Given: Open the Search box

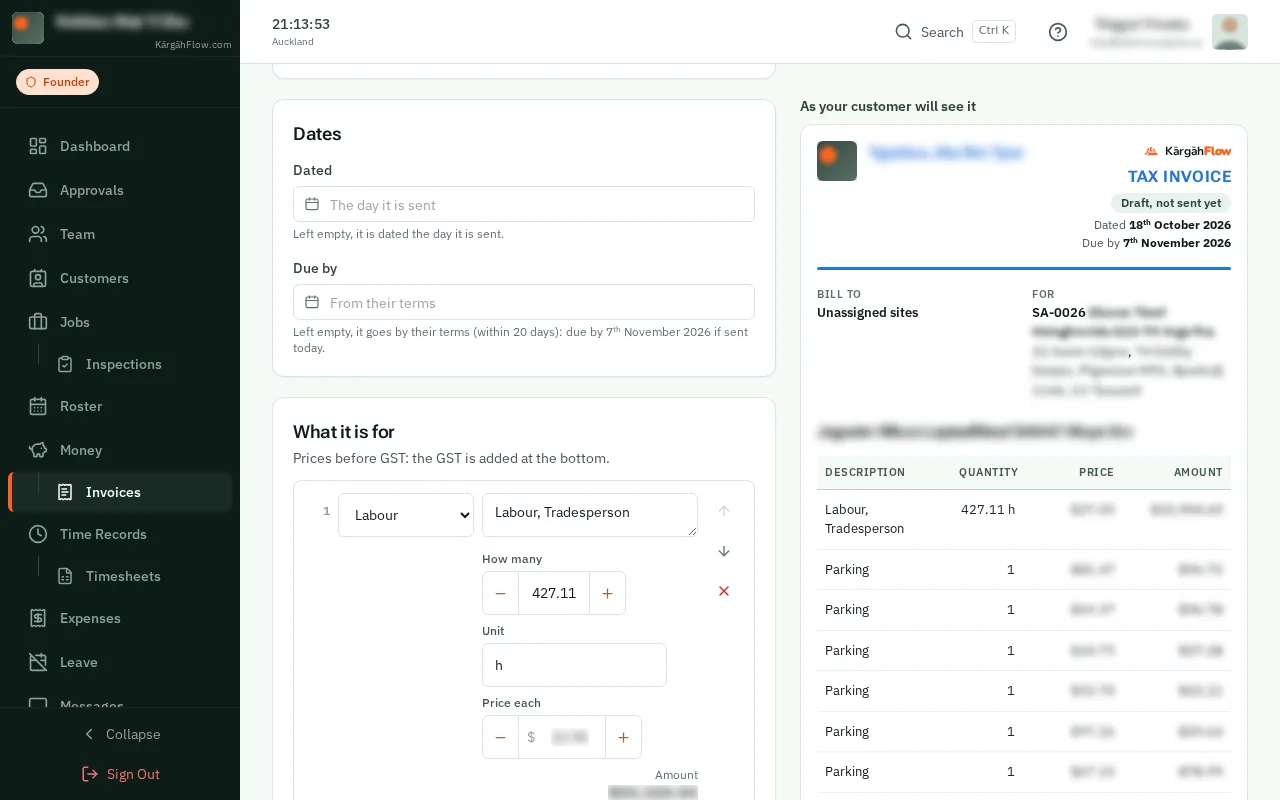Looking at the screenshot, I should pos(955,32).
